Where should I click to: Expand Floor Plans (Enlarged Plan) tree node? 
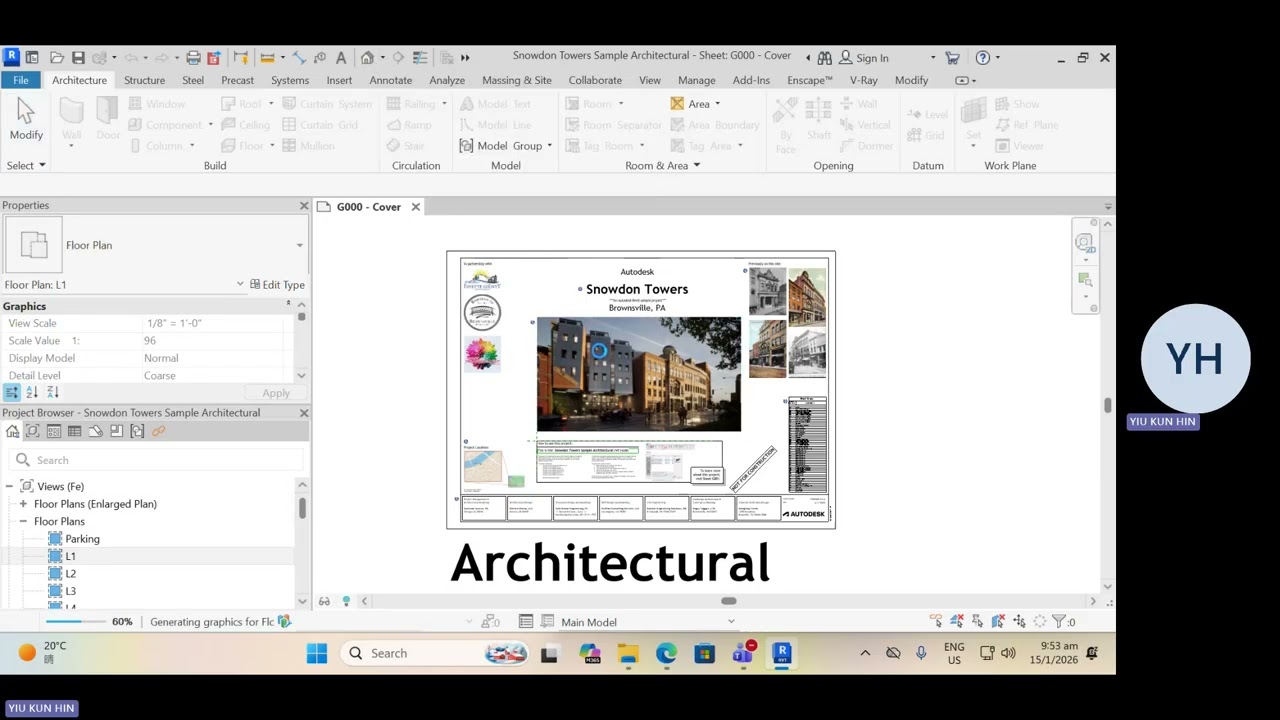(x=23, y=504)
